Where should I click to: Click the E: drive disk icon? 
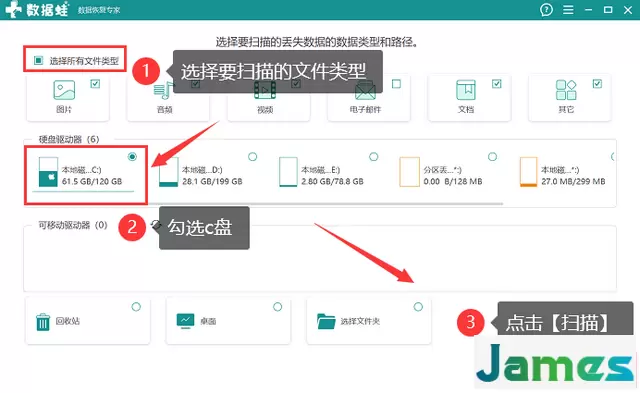point(288,172)
